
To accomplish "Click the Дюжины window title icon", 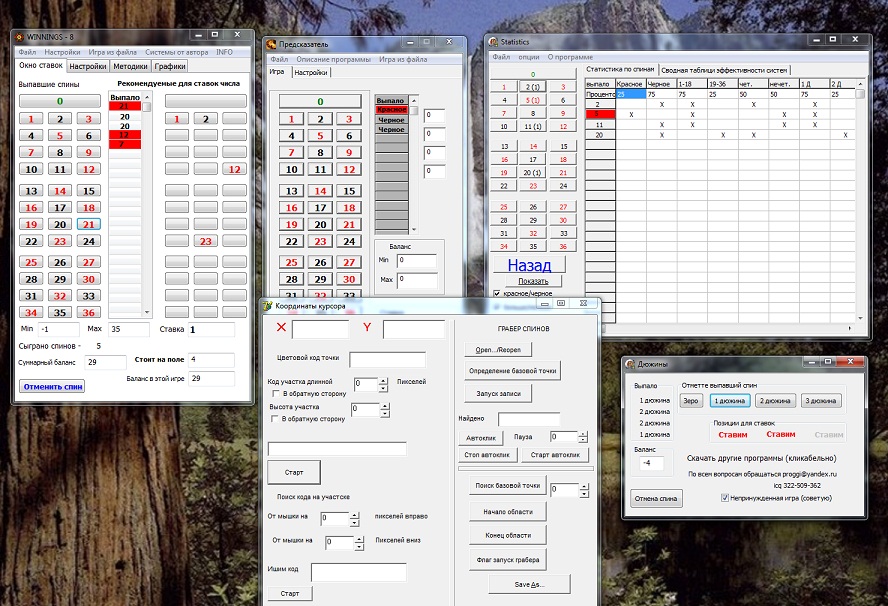I will 630,364.
